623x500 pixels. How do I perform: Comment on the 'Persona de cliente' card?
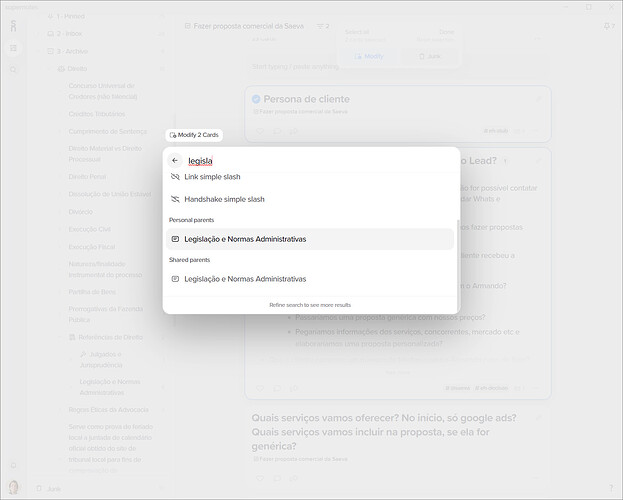point(277,131)
